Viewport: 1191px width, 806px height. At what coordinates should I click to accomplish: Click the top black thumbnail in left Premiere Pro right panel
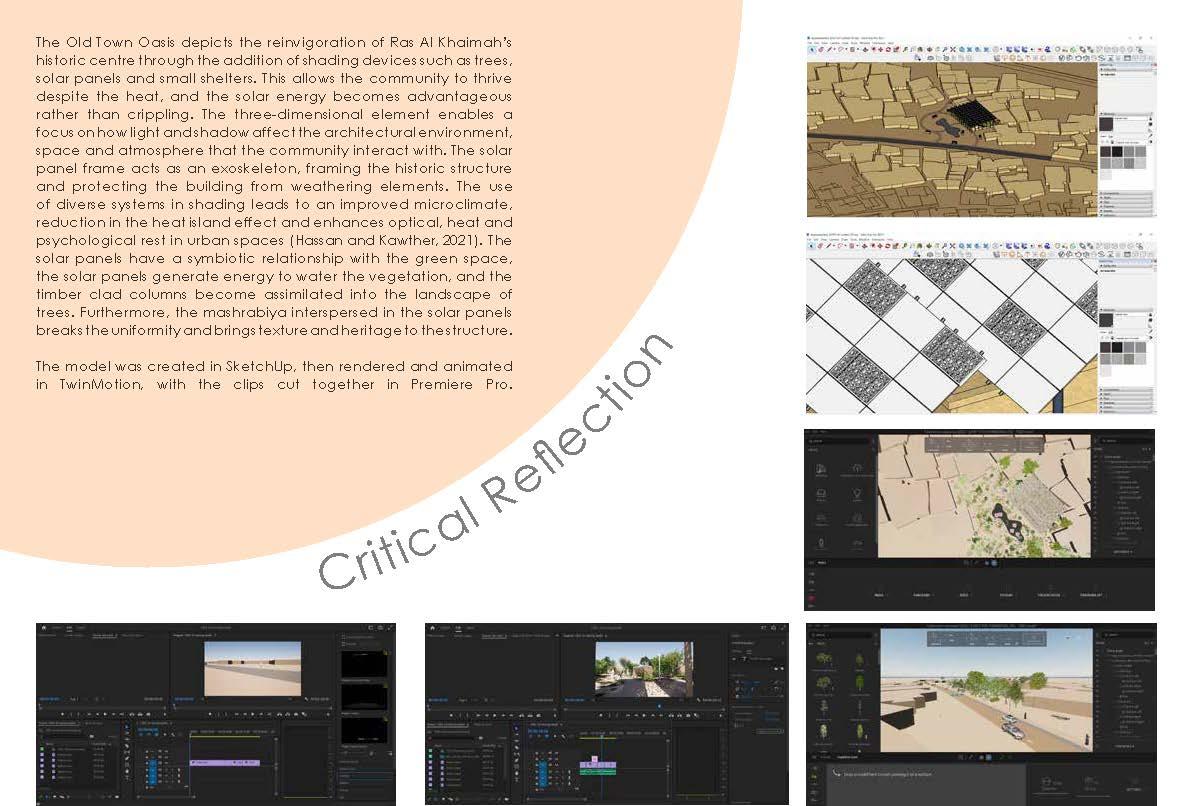(x=364, y=664)
